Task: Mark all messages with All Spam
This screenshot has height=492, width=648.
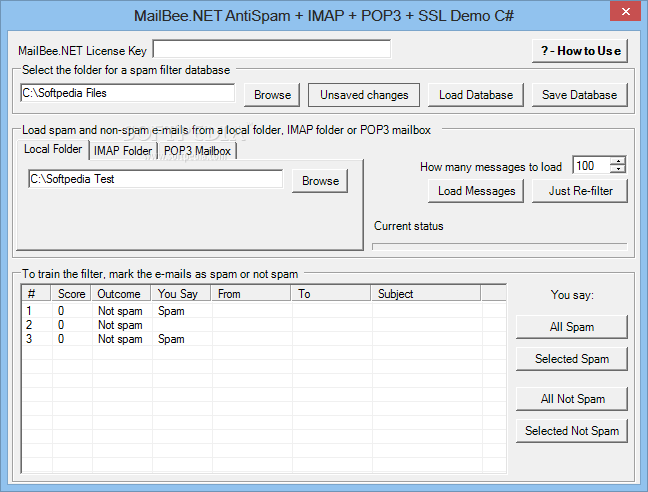Action: click(572, 327)
